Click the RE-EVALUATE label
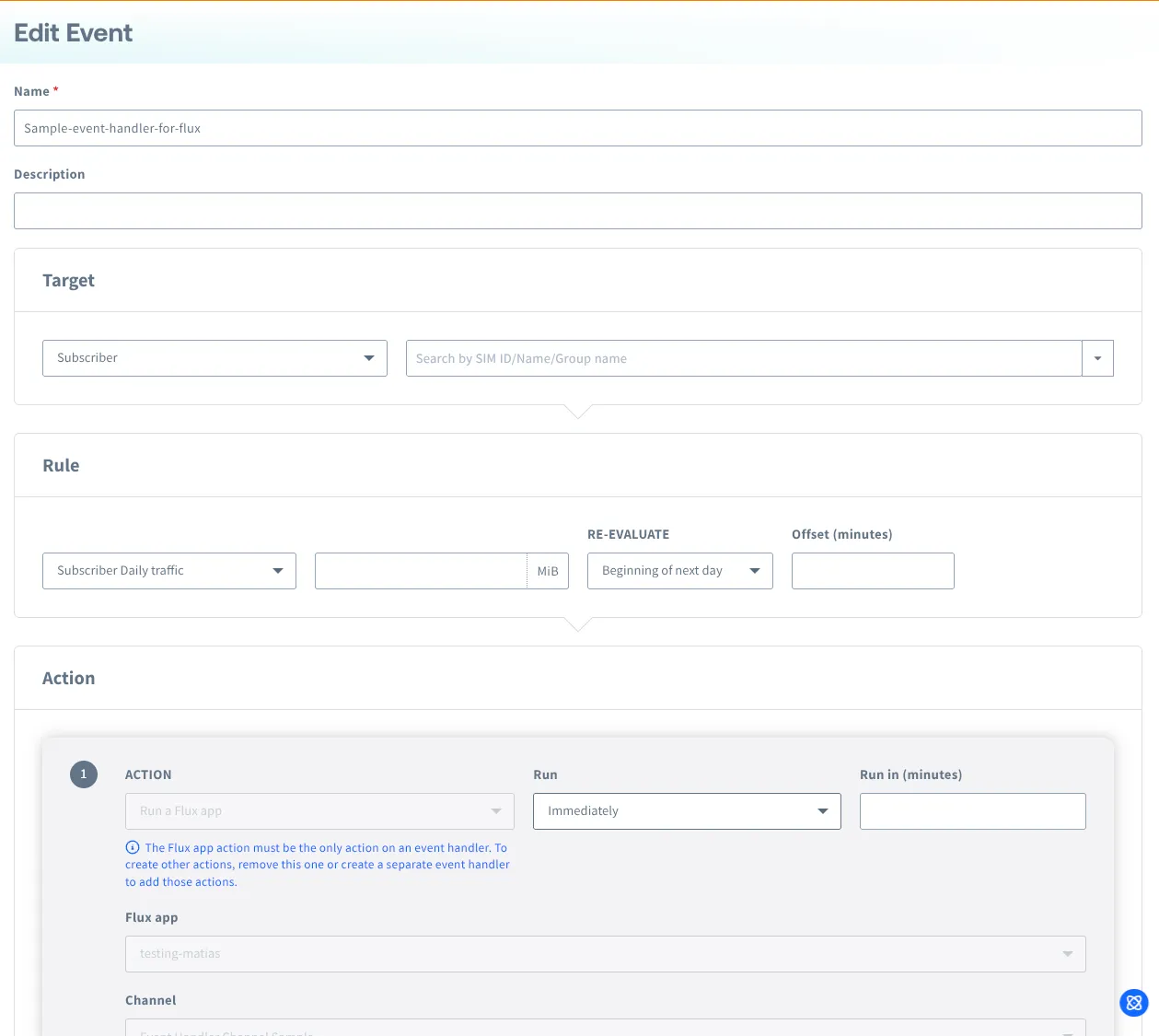The image size is (1159, 1036). [629, 534]
